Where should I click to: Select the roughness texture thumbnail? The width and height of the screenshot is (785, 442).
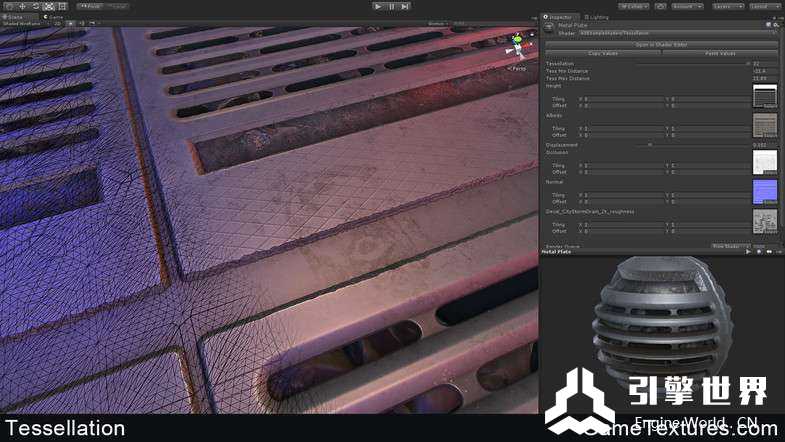(765, 222)
